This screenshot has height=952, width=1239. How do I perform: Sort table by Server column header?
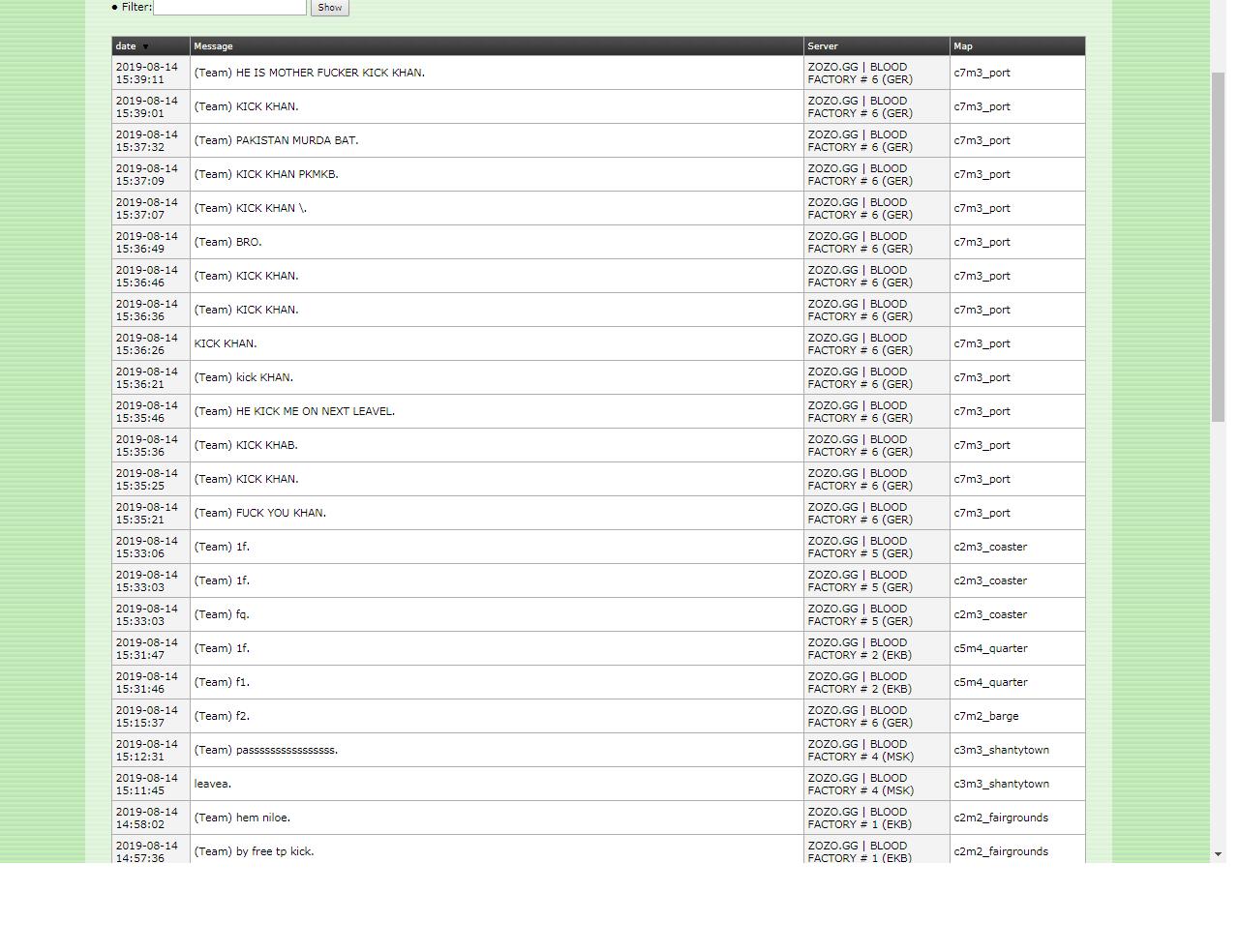(823, 46)
